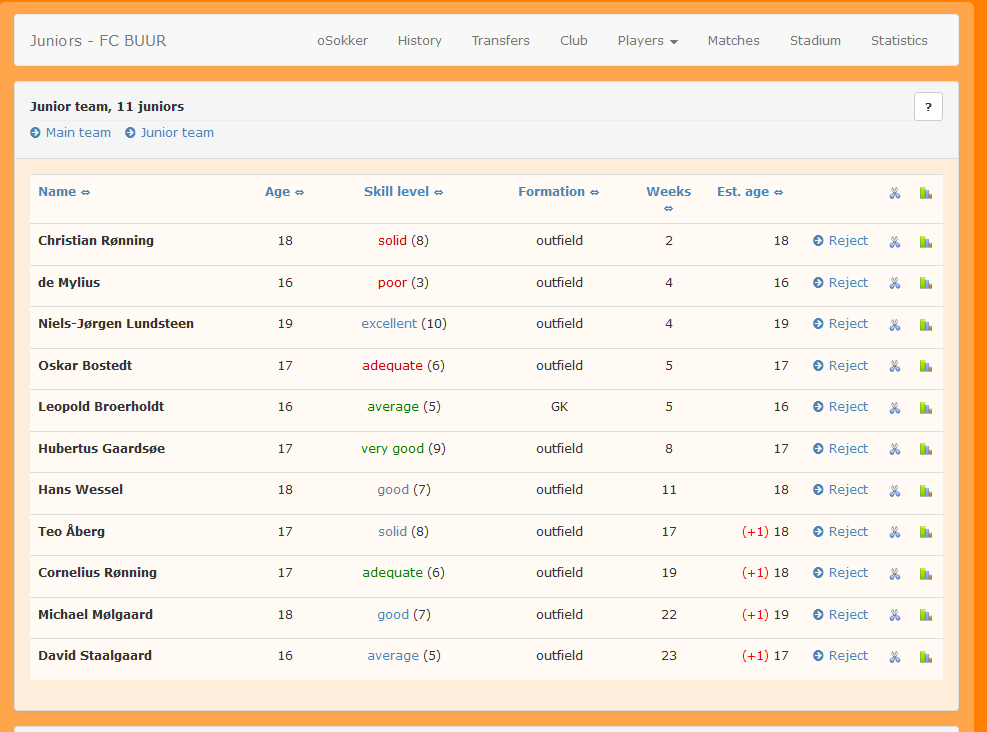This screenshot has width=987, height=732.
Task: Click scissors icon for David Staalgaard
Action: point(894,657)
